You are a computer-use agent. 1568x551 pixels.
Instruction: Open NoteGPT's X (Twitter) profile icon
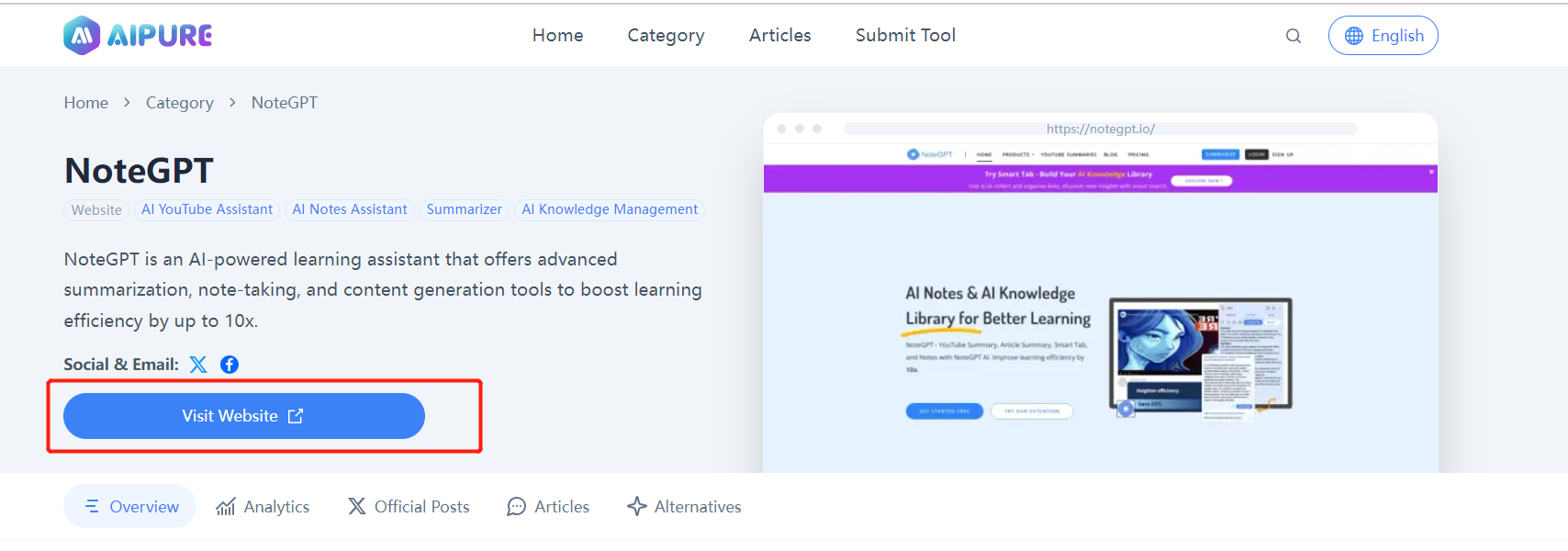198,365
